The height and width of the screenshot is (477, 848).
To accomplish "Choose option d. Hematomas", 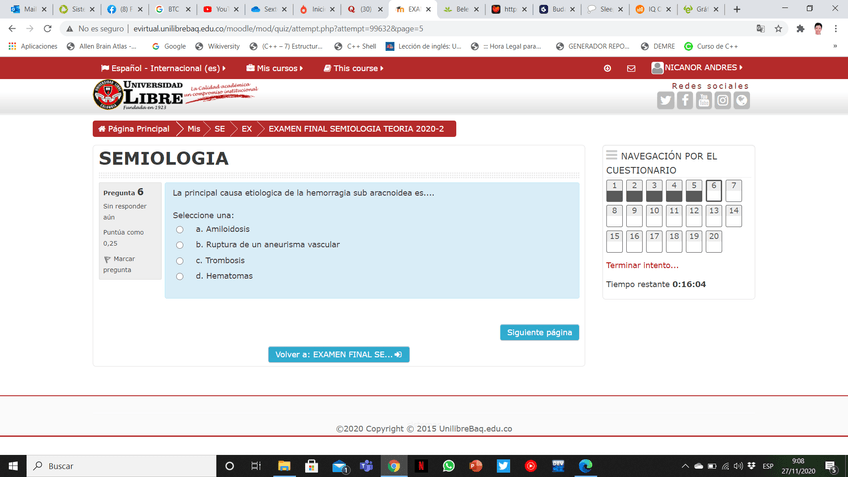I will 180,276.
